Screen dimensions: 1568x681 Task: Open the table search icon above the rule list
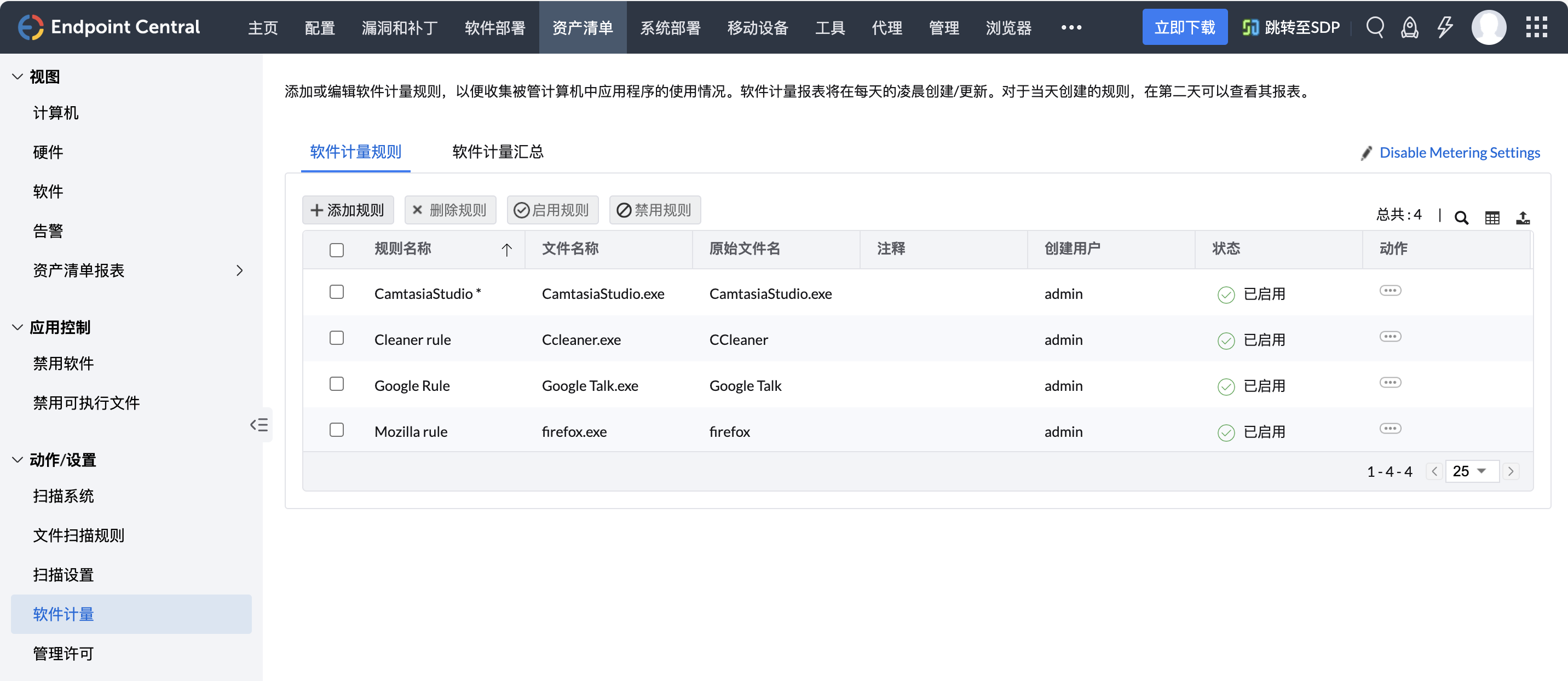1462,217
